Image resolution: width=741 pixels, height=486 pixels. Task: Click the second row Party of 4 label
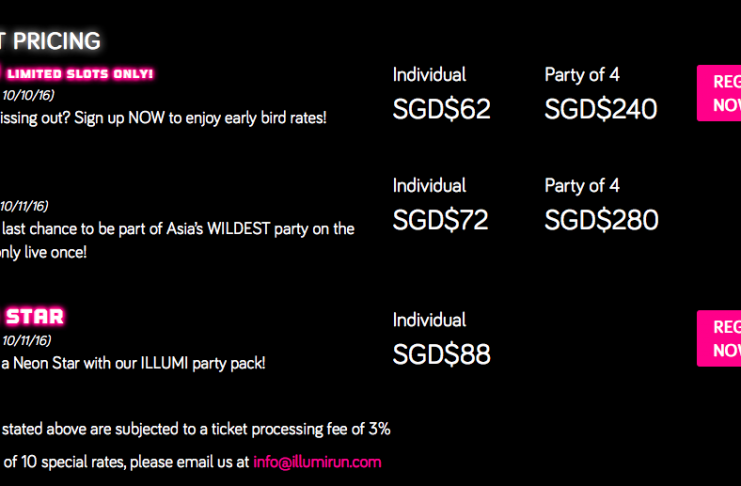click(582, 186)
